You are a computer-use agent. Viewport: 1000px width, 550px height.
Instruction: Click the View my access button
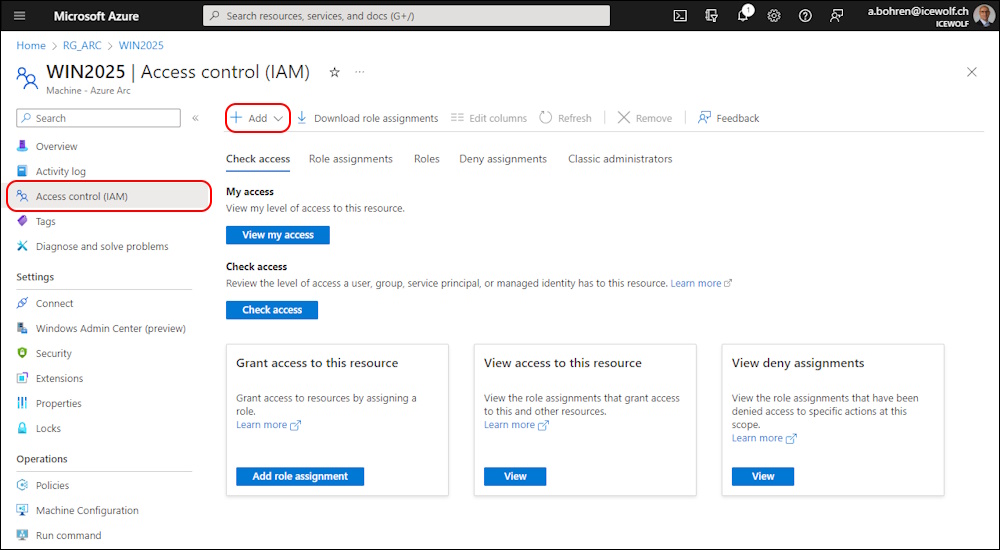pos(277,235)
